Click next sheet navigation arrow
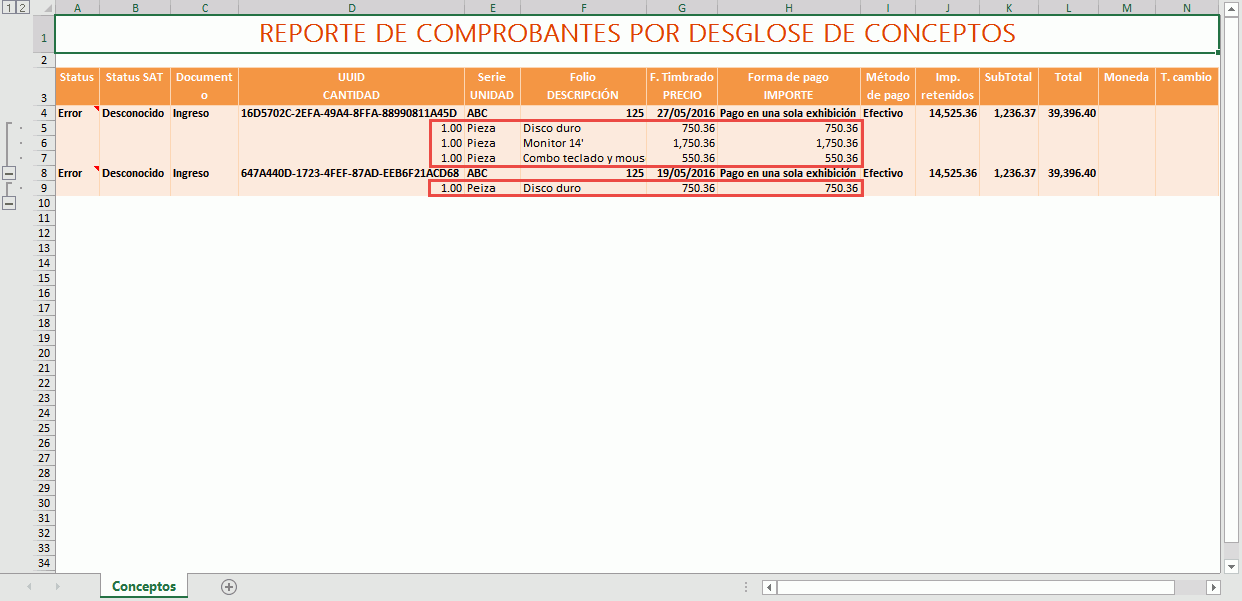The width and height of the screenshot is (1242, 601). tap(57, 587)
